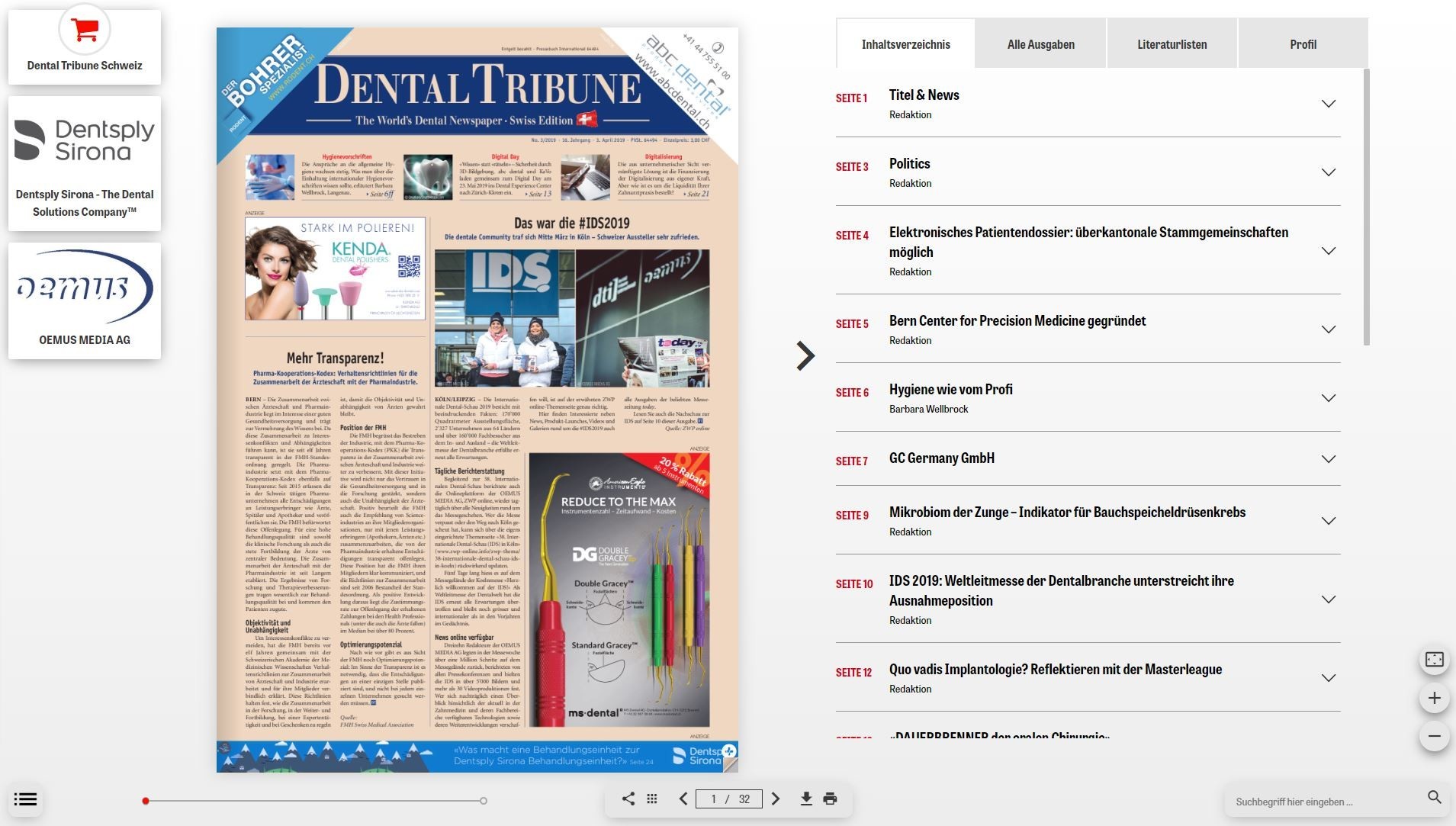Click the page number input field
The height and width of the screenshot is (826, 1456).
(730, 799)
